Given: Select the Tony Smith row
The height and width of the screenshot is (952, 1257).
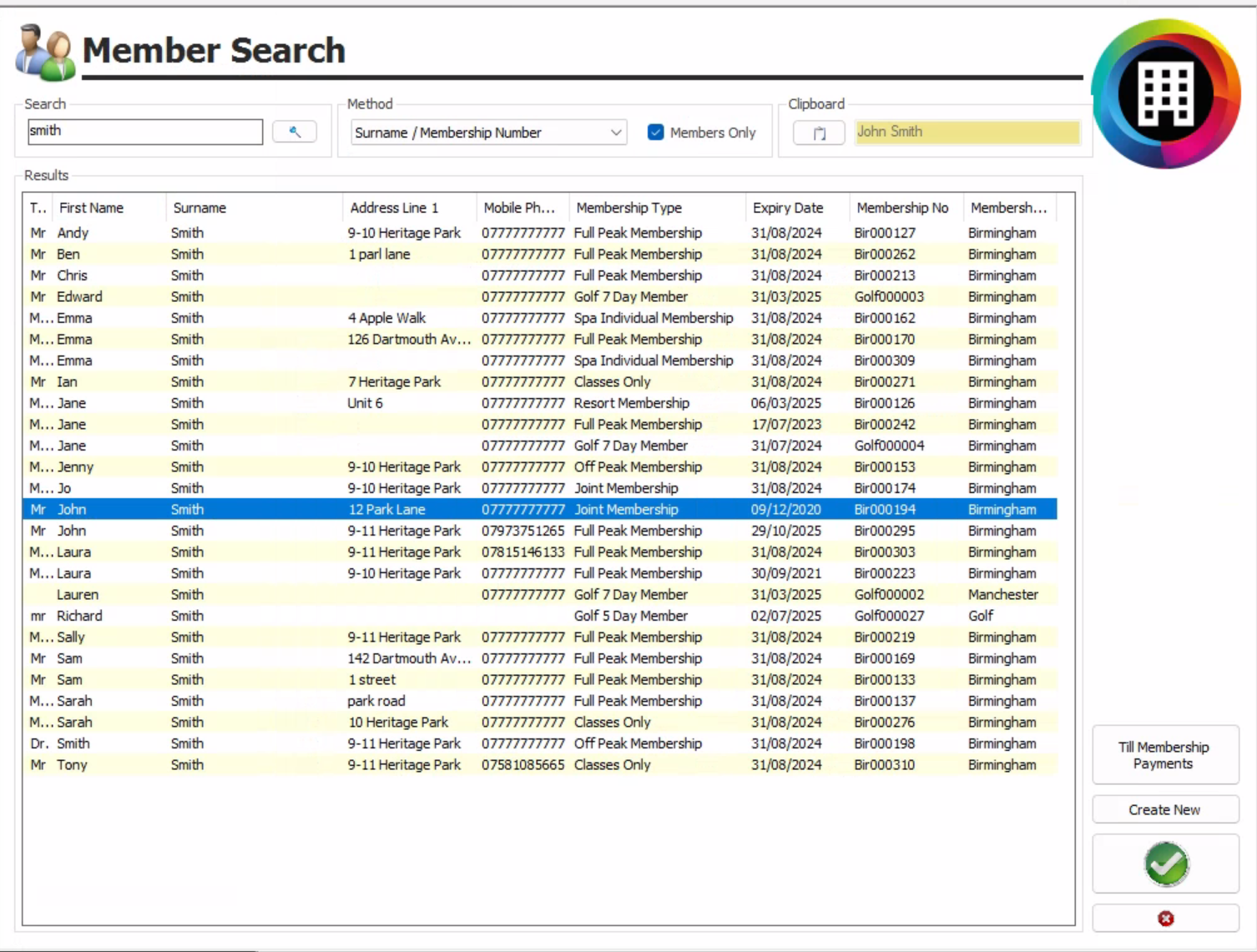Looking at the screenshot, I should [540, 765].
